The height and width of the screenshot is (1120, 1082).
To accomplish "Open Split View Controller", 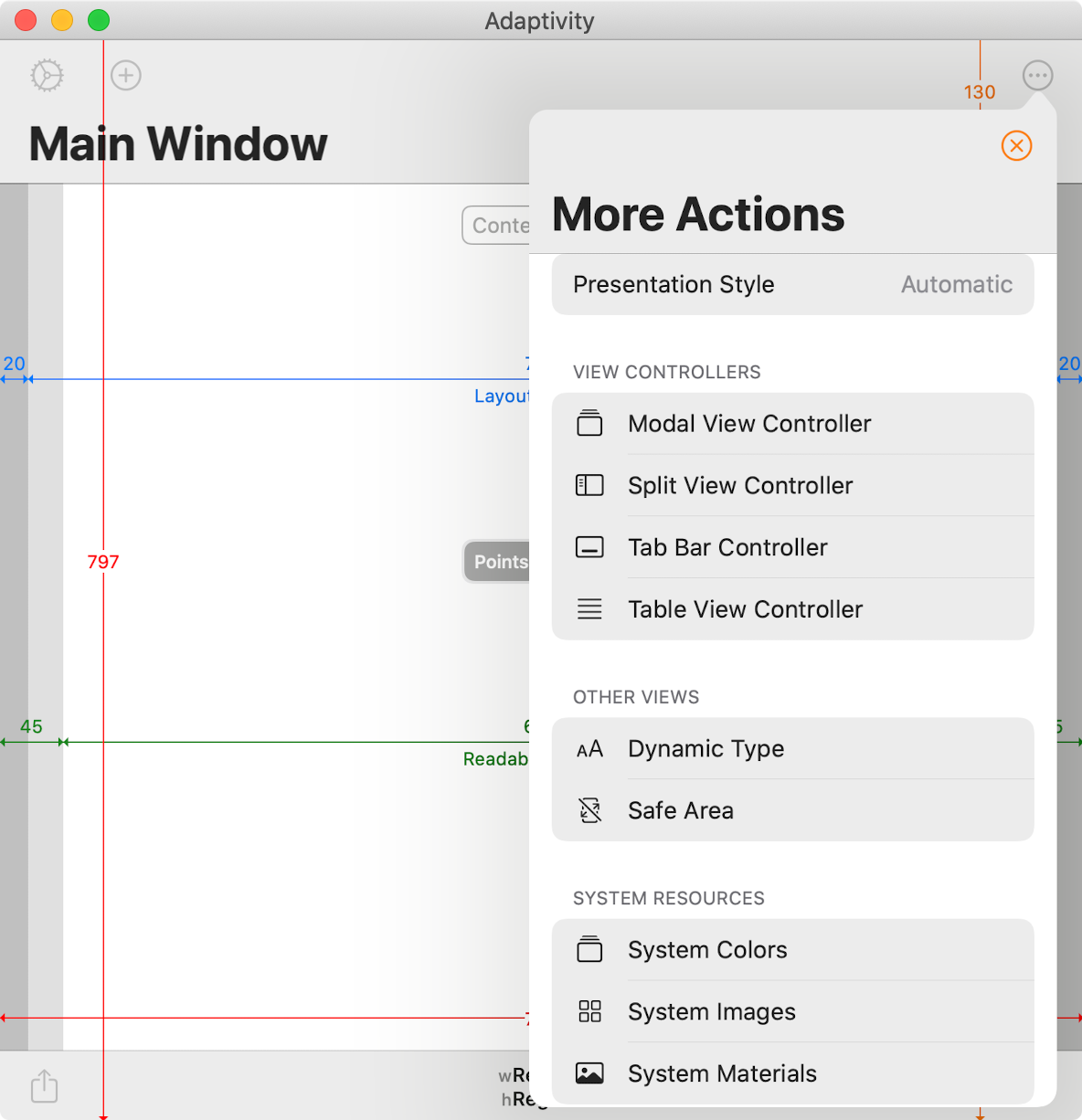I will pyautogui.click(x=792, y=485).
